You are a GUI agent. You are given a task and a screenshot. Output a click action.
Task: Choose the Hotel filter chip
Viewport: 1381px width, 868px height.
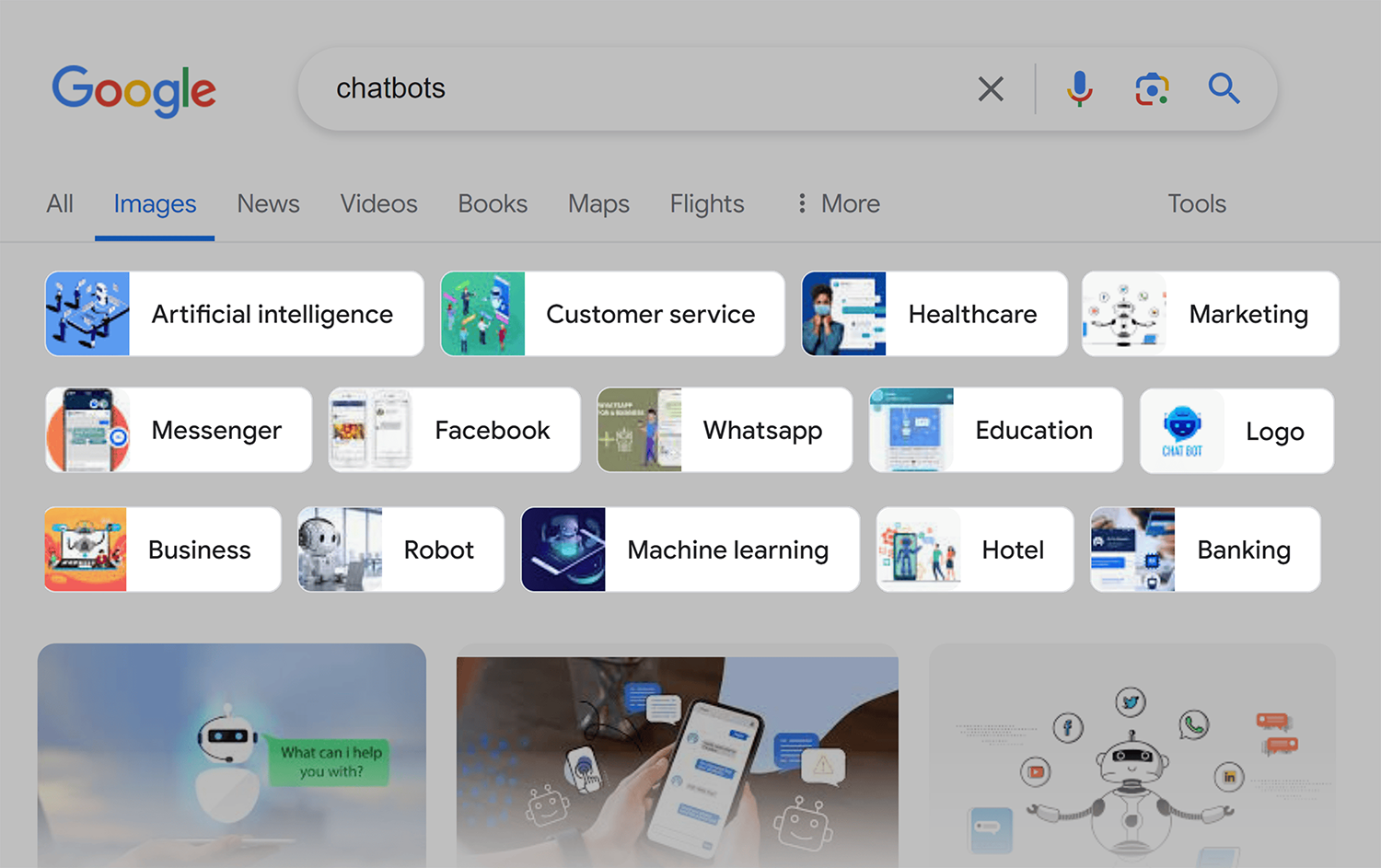975,550
